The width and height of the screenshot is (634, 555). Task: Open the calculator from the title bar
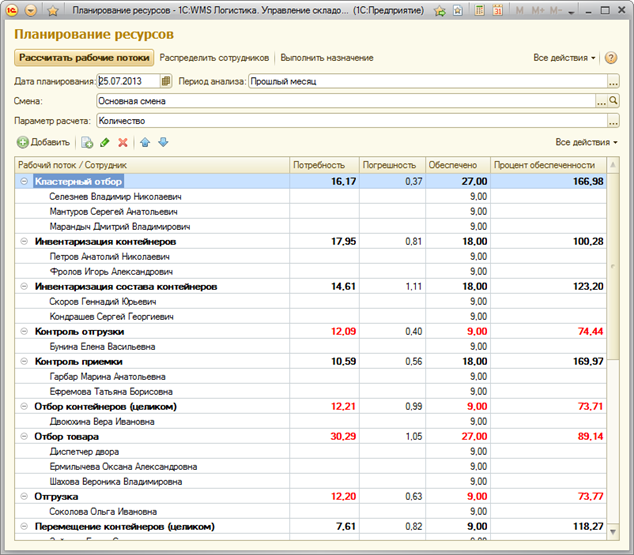coord(480,10)
